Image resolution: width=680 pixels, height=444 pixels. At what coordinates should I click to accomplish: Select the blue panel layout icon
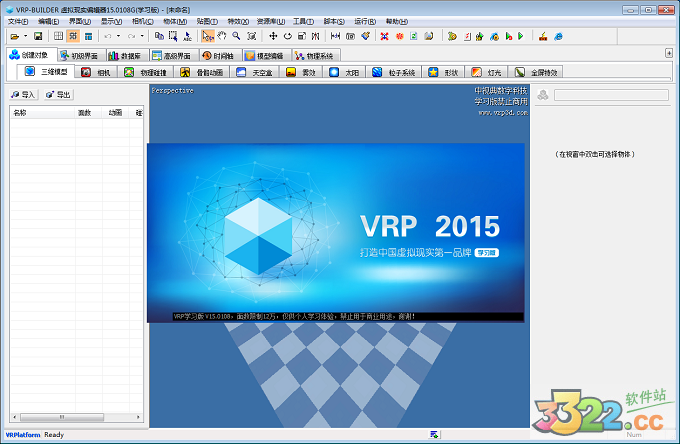[88, 36]
